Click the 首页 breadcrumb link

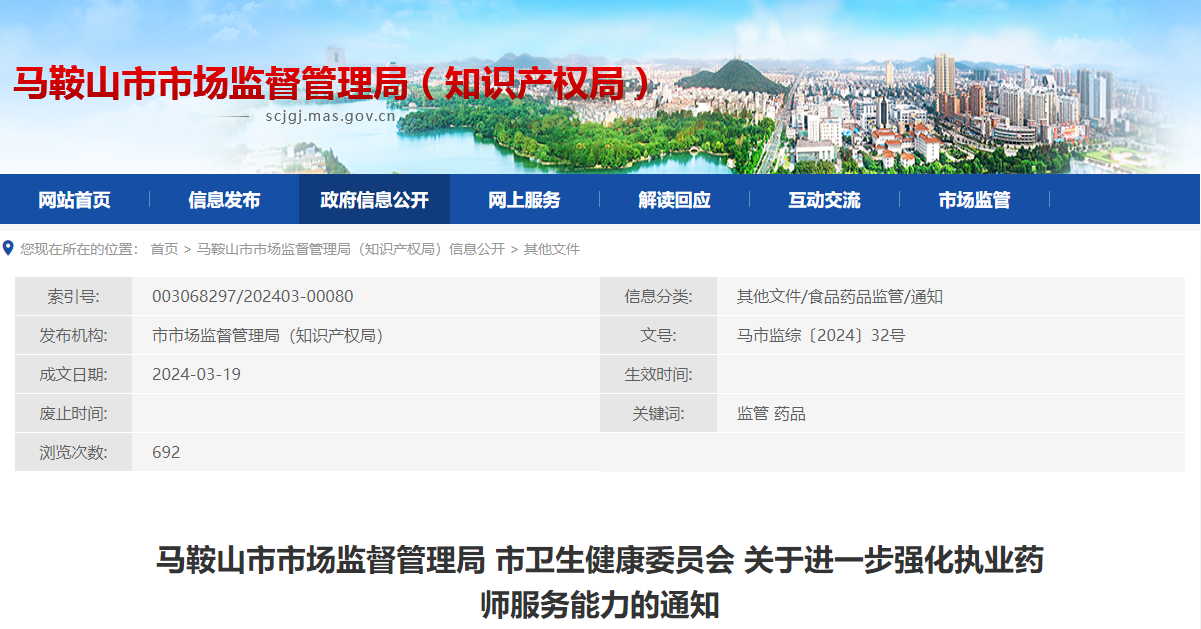(x=164, y=249)
